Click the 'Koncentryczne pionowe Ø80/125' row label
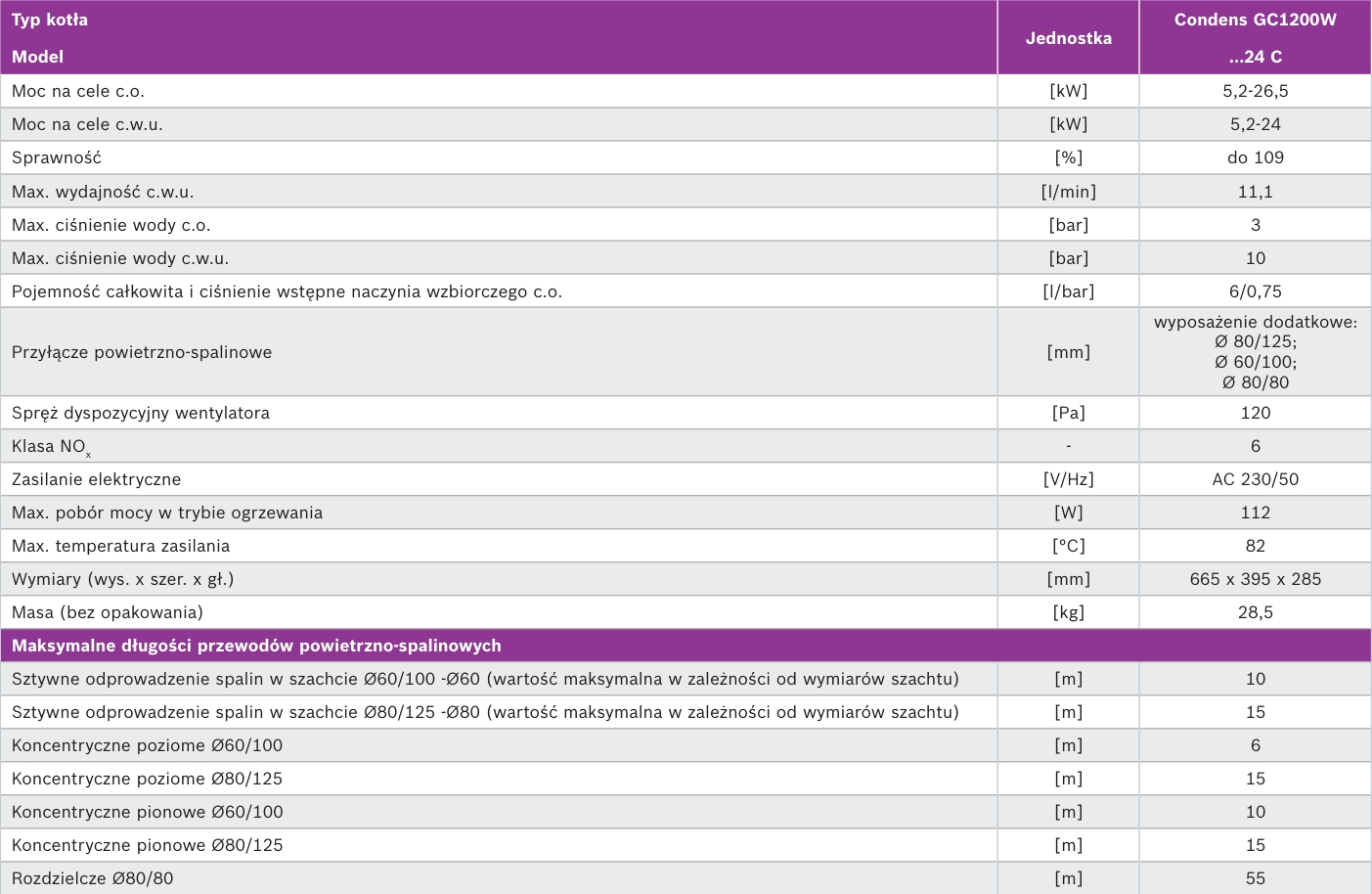This screenshot has height=894, width=1372. coord(147,845)
